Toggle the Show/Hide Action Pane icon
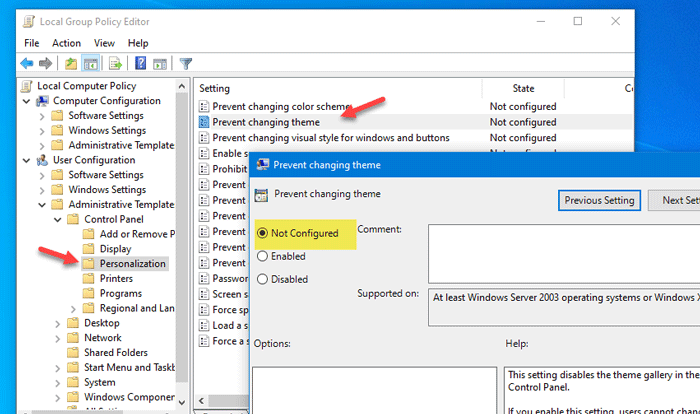This screenshot has width=700, height=414. point(160,64)
